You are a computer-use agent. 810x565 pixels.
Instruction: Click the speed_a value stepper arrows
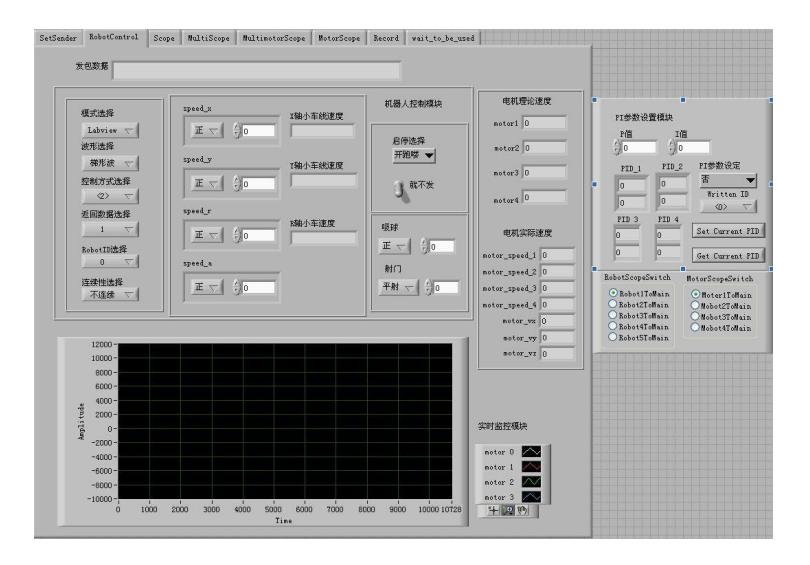pyautogui.click(x=237, y=287)
